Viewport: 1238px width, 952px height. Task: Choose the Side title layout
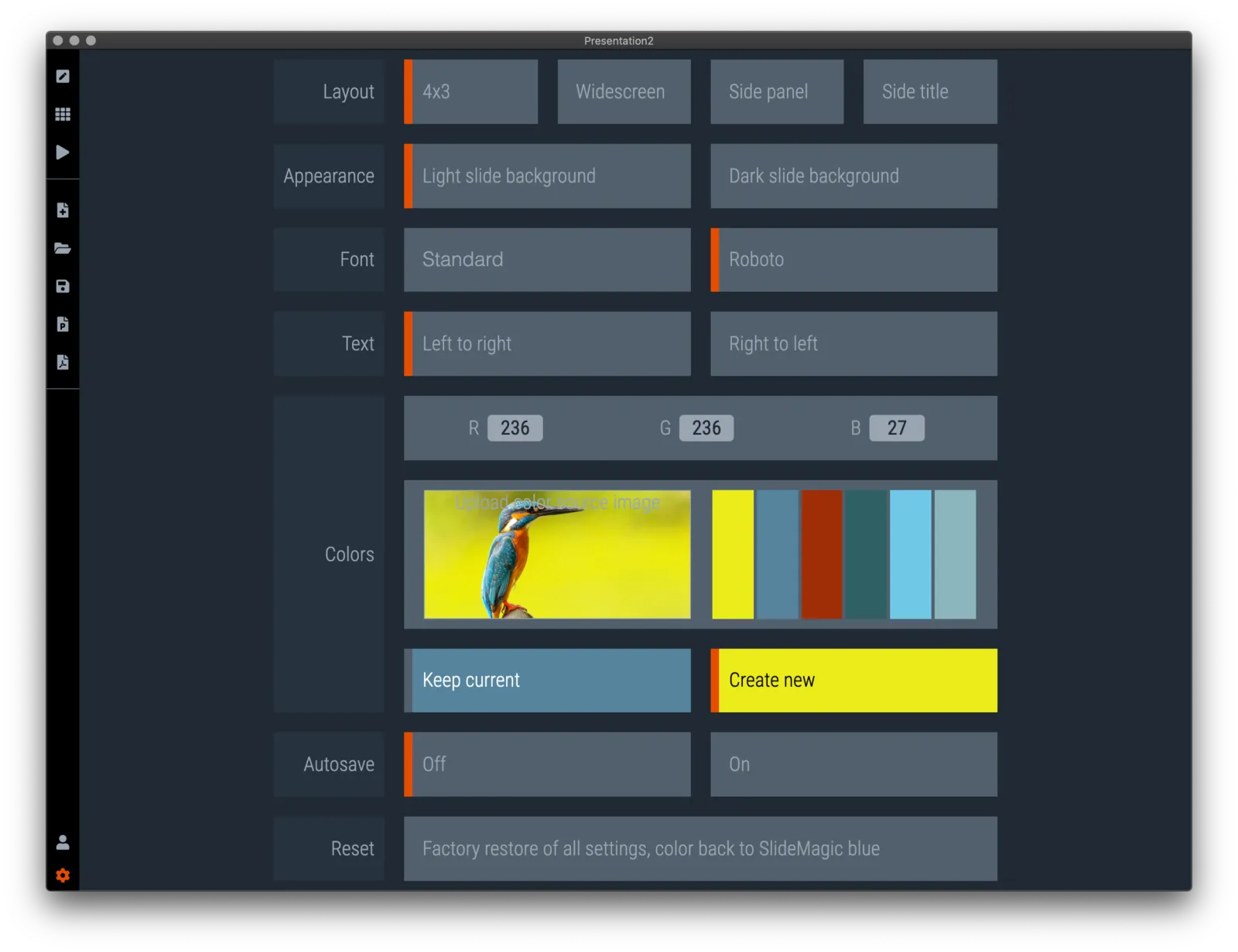(930, 91)
